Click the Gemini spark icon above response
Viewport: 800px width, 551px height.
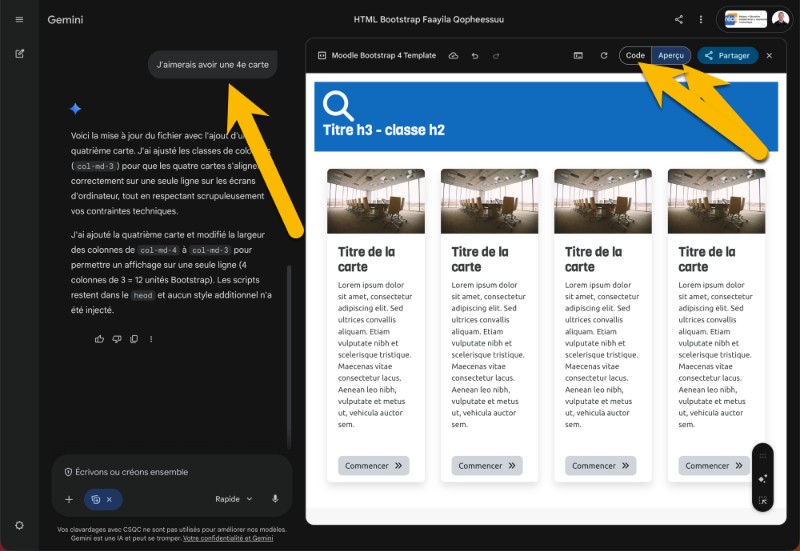tap(76, 109)
